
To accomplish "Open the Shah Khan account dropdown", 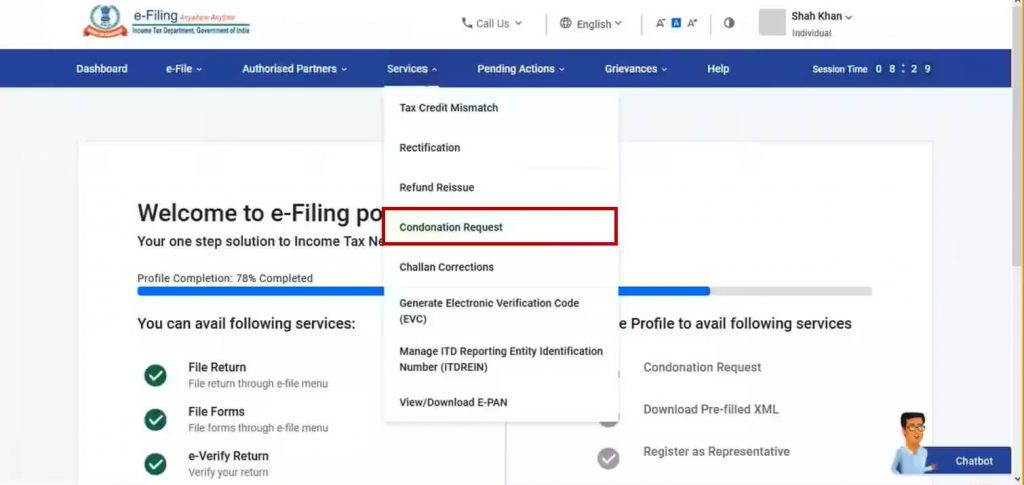I will coord(822,16).
